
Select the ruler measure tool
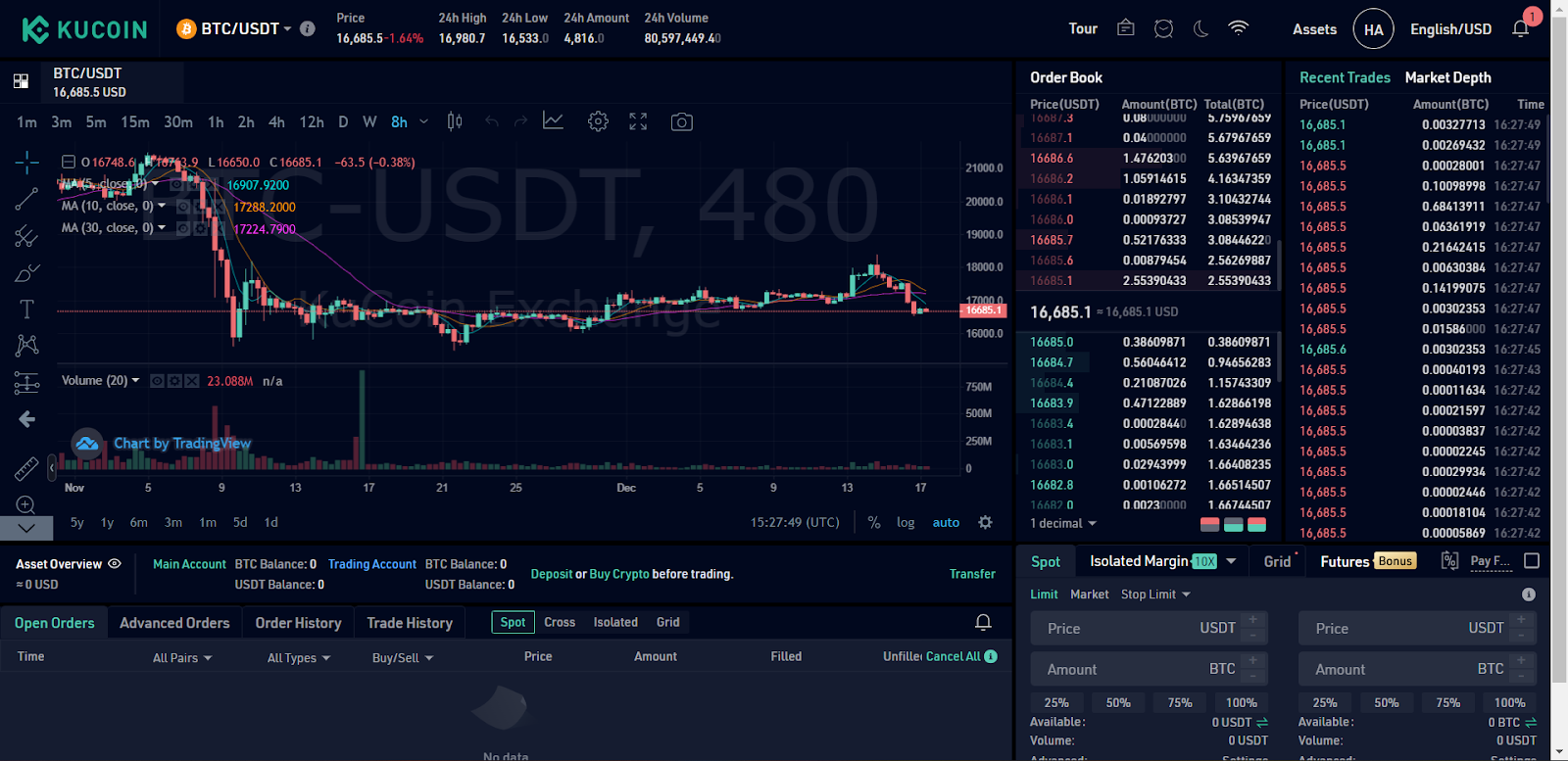pyautogui.click(x=26, y=469)
